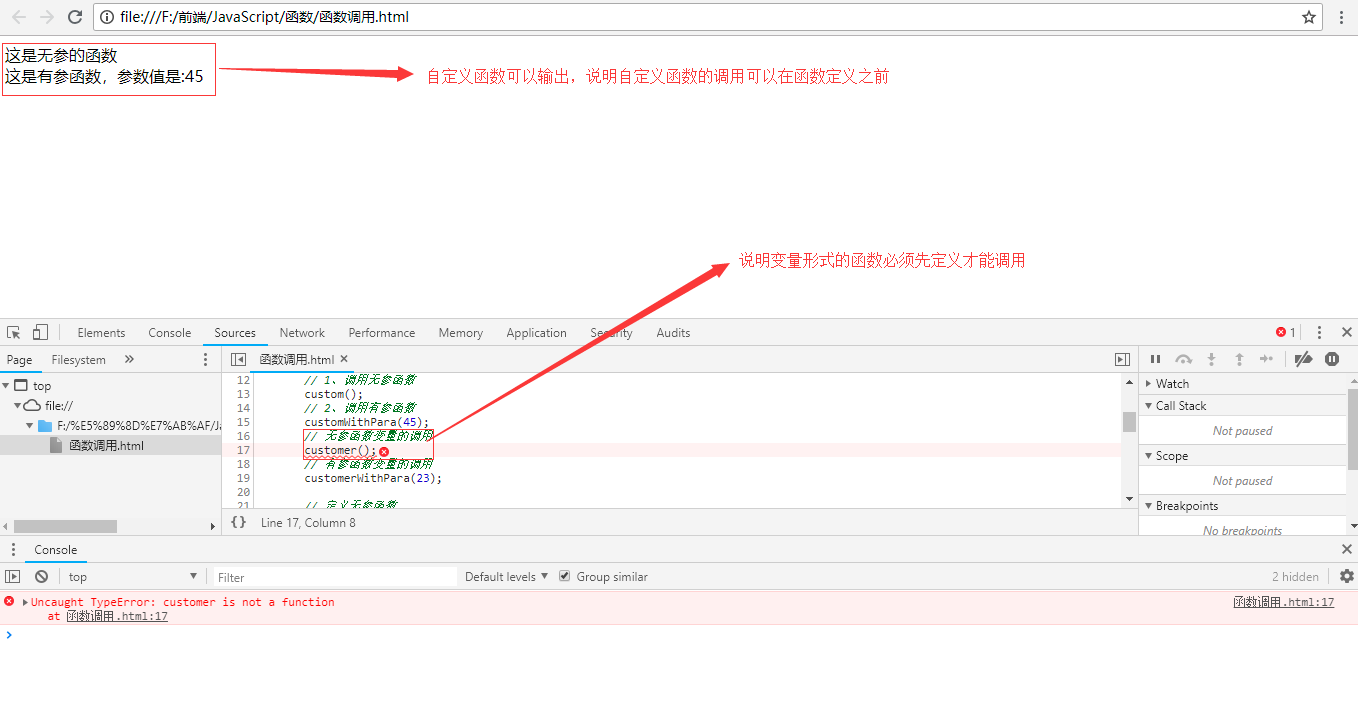Close the 函数调用.html editor tab
This screenshot has width=1358, height=706.
click(x=344, y=359)
